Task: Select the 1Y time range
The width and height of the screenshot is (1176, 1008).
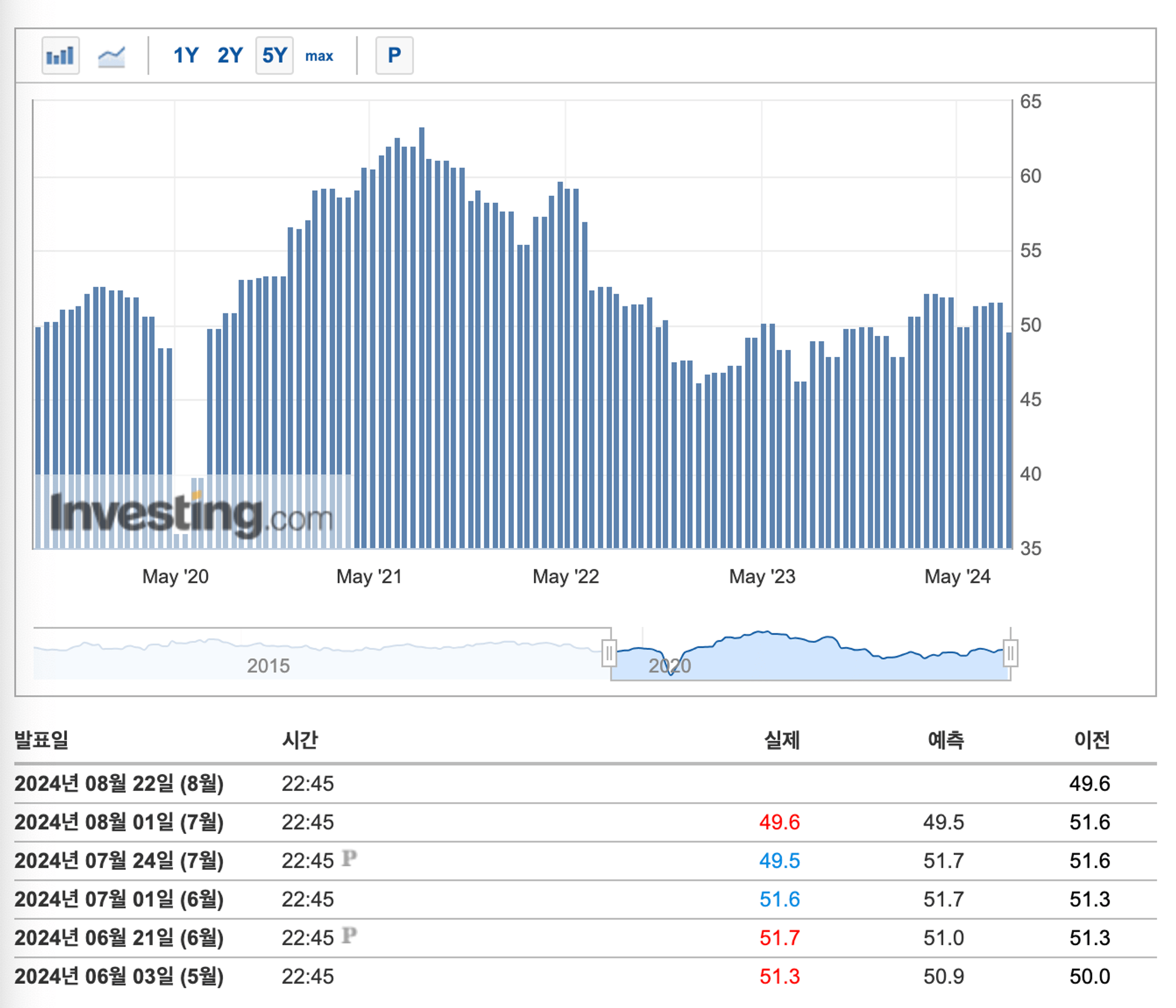Action: 186,55
